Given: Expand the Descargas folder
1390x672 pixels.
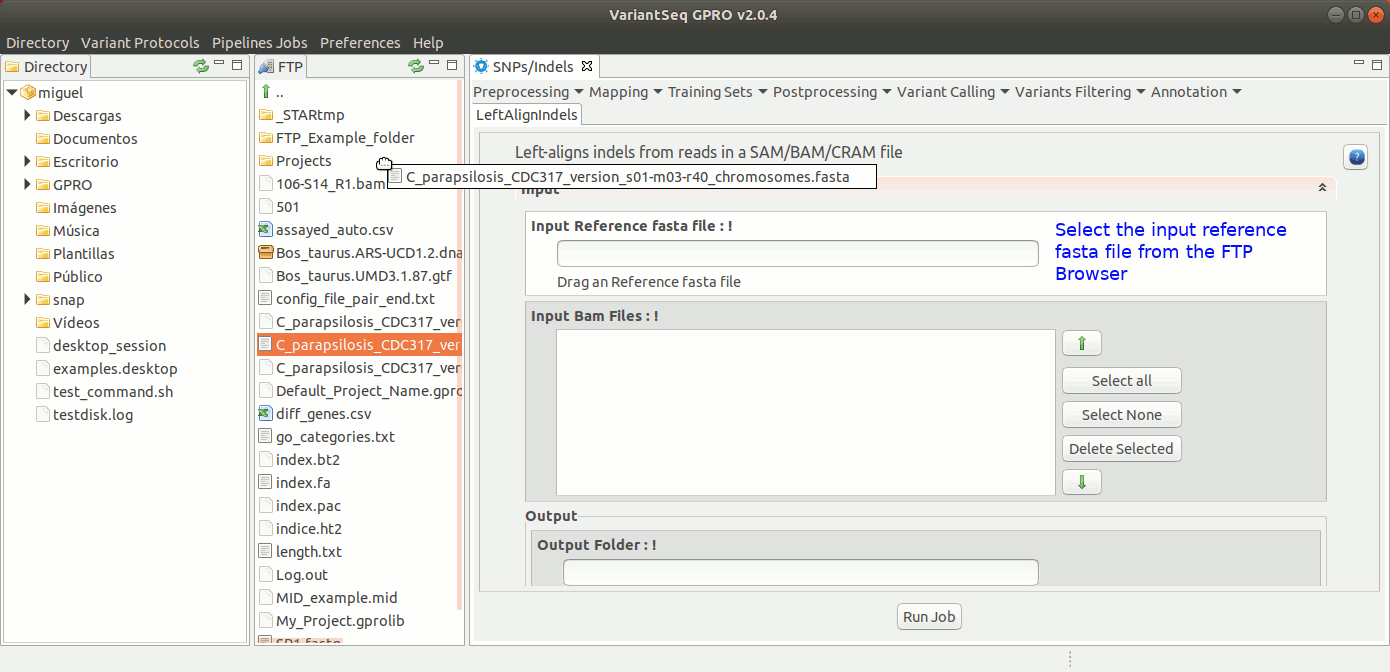Looking at the screenshot, I should [28, 116].
